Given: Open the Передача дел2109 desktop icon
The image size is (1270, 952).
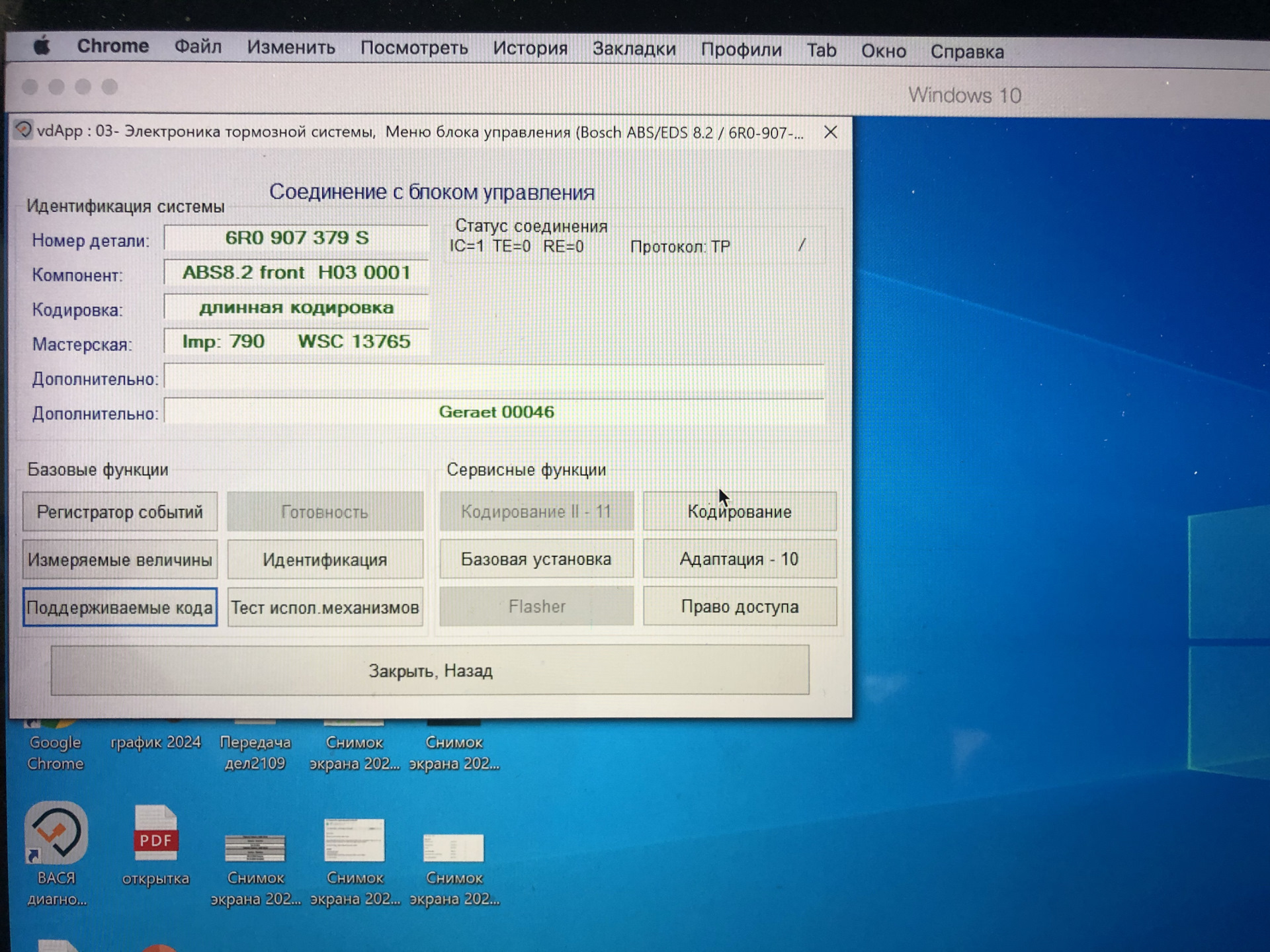Looking at the screenshot, I should (x=255, y=752).
